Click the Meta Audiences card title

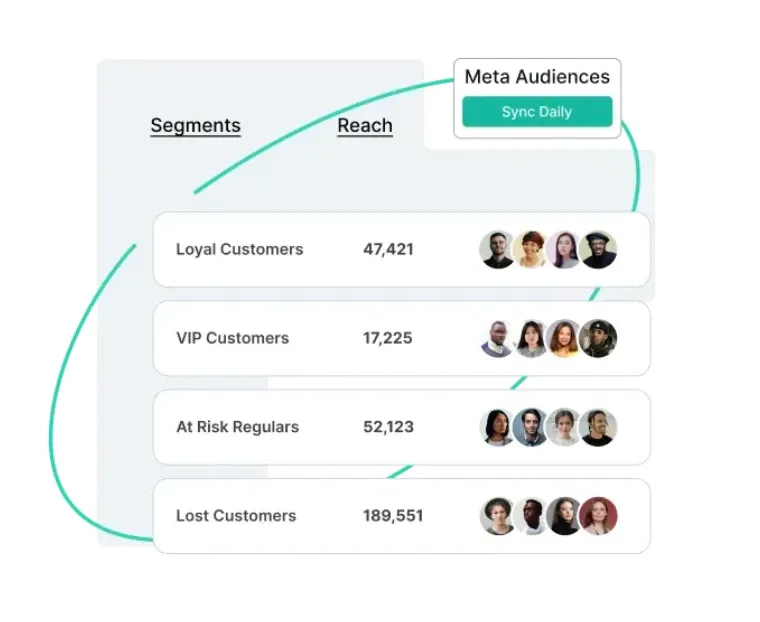pyautogui.click(x=537, y=77)
